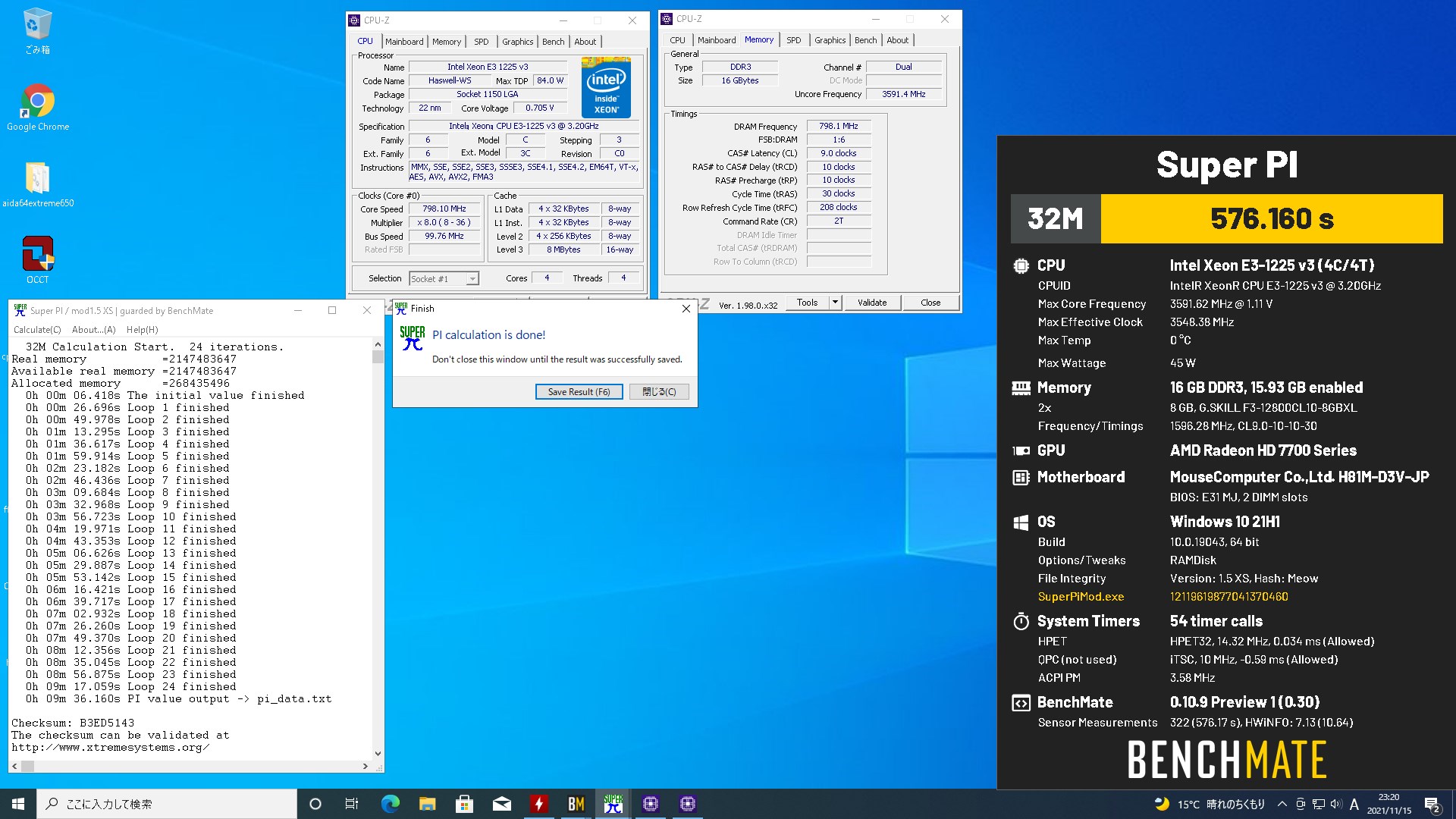Open notification center with 2 alerts
Image resolution: width=1456 pixels, height=819 pixels.
[1432, 804]
